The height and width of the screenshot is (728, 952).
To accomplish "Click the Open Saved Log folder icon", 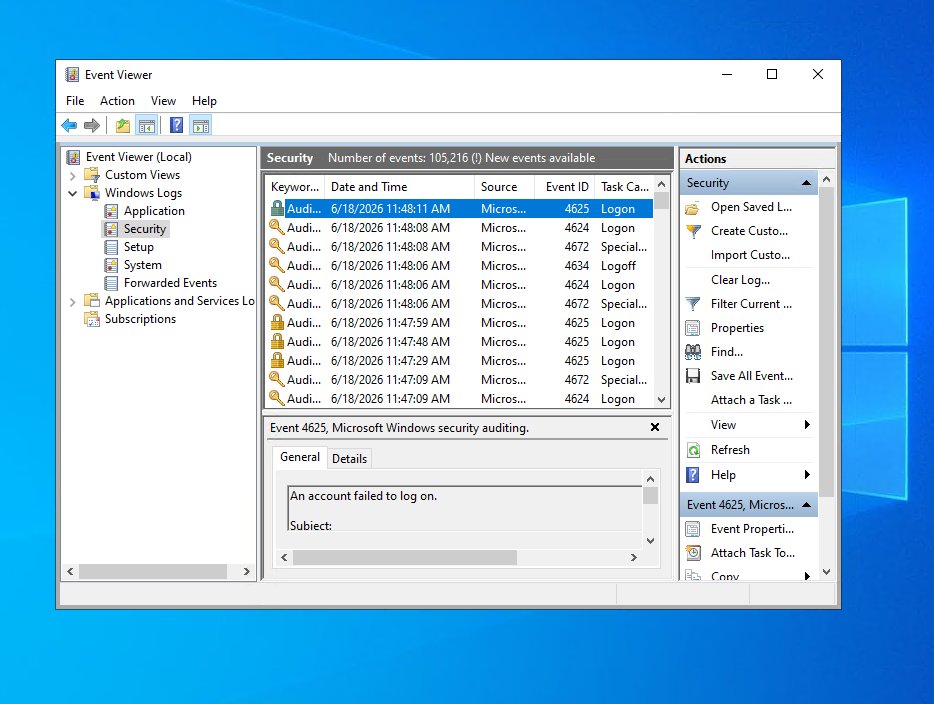I will [x=693, y=208].
